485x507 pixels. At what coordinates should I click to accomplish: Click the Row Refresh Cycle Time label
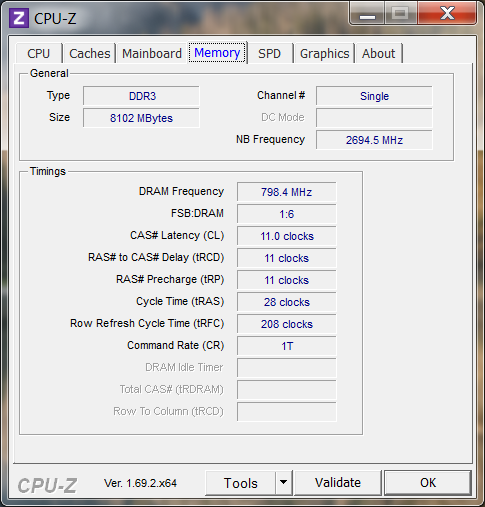tap(147, 323)
